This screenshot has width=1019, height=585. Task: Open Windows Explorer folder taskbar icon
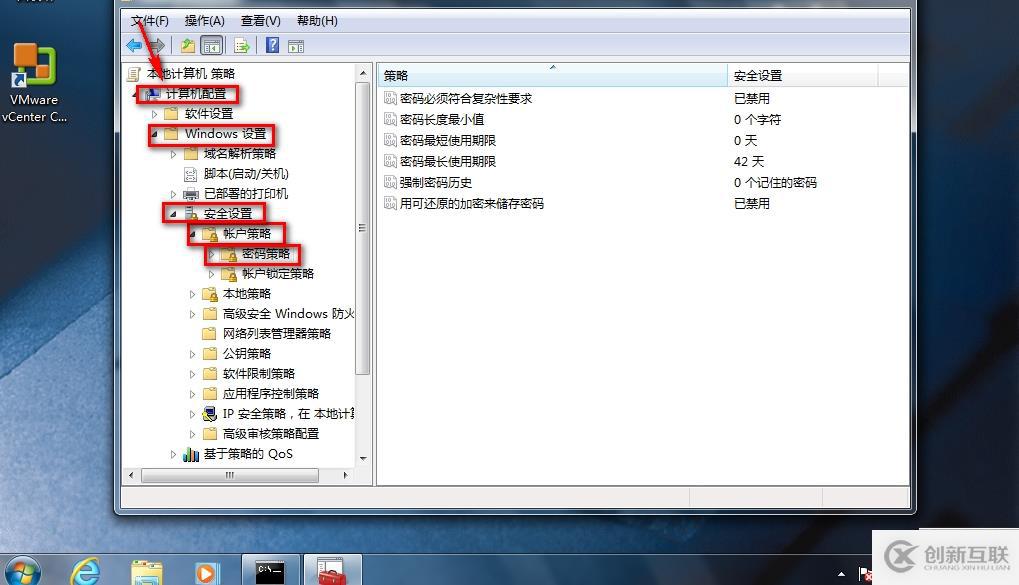tap(147, 572)
